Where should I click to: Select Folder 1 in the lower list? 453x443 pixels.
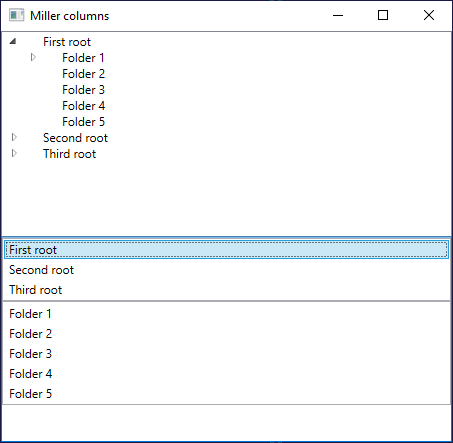[x=227, y=314]
